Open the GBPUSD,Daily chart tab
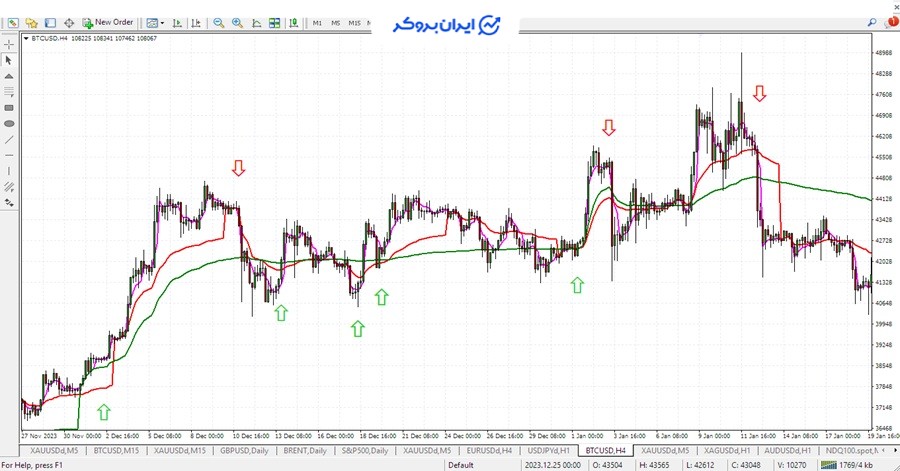The width and height of the screenshot is (900, 471). coord(245,451)
